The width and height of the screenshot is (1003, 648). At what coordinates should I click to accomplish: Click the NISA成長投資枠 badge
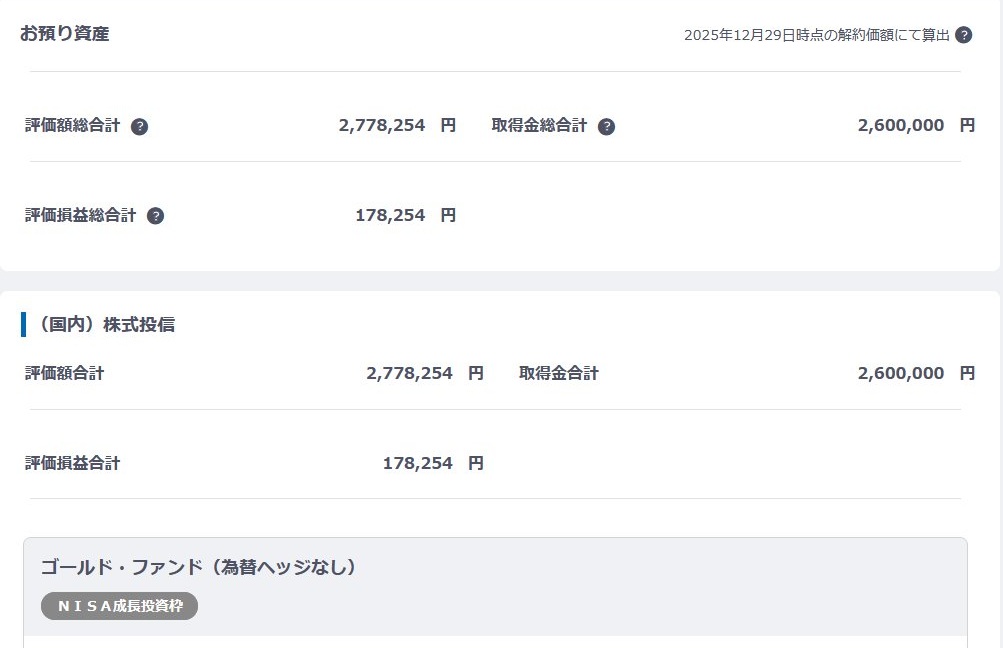click(x=120, y=606)
